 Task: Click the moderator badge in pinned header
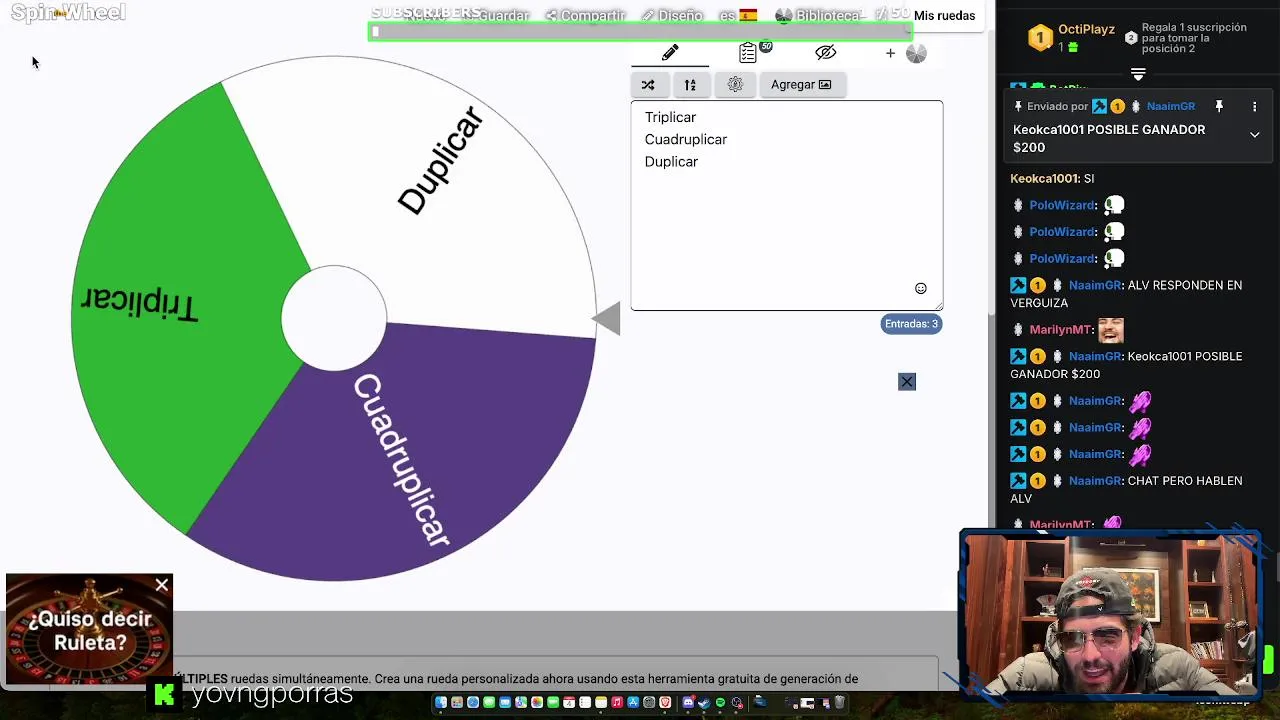pyautogui.click(x=1099, y=107)
